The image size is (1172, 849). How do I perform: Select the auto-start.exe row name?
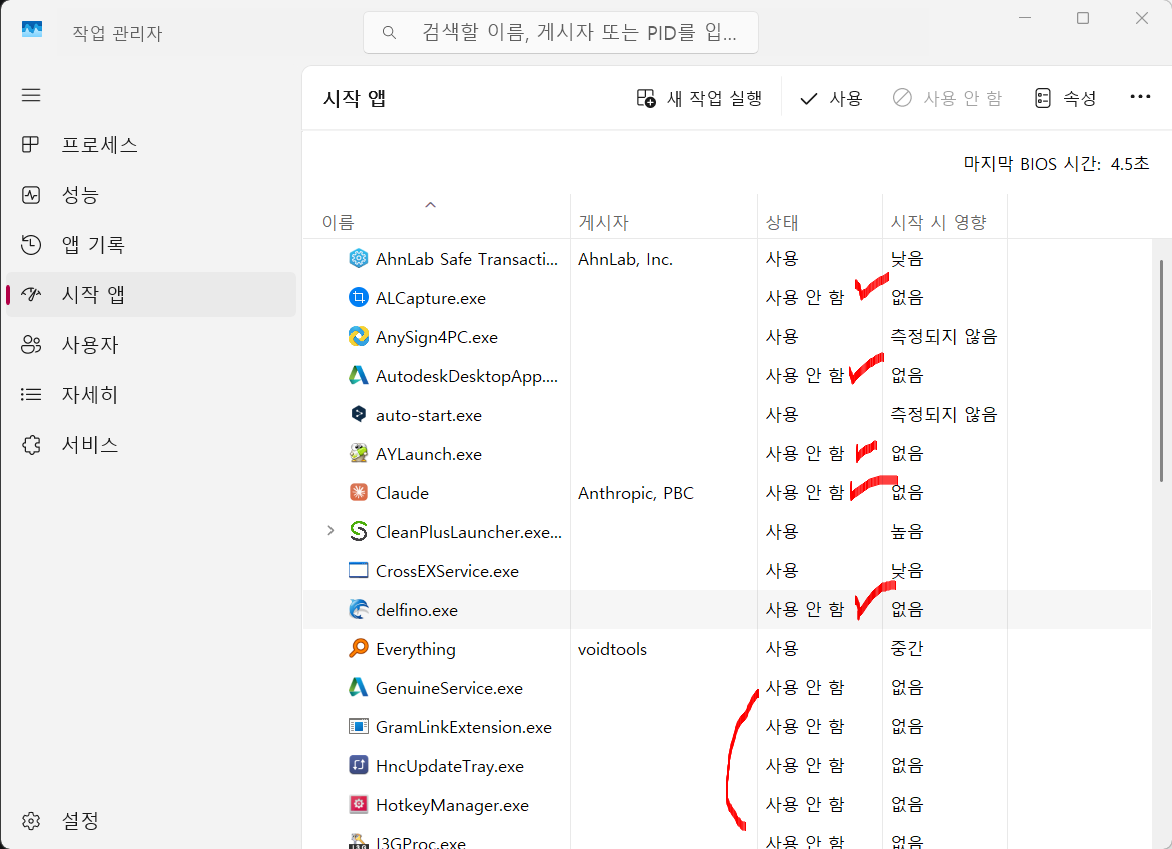coord(428,415)
